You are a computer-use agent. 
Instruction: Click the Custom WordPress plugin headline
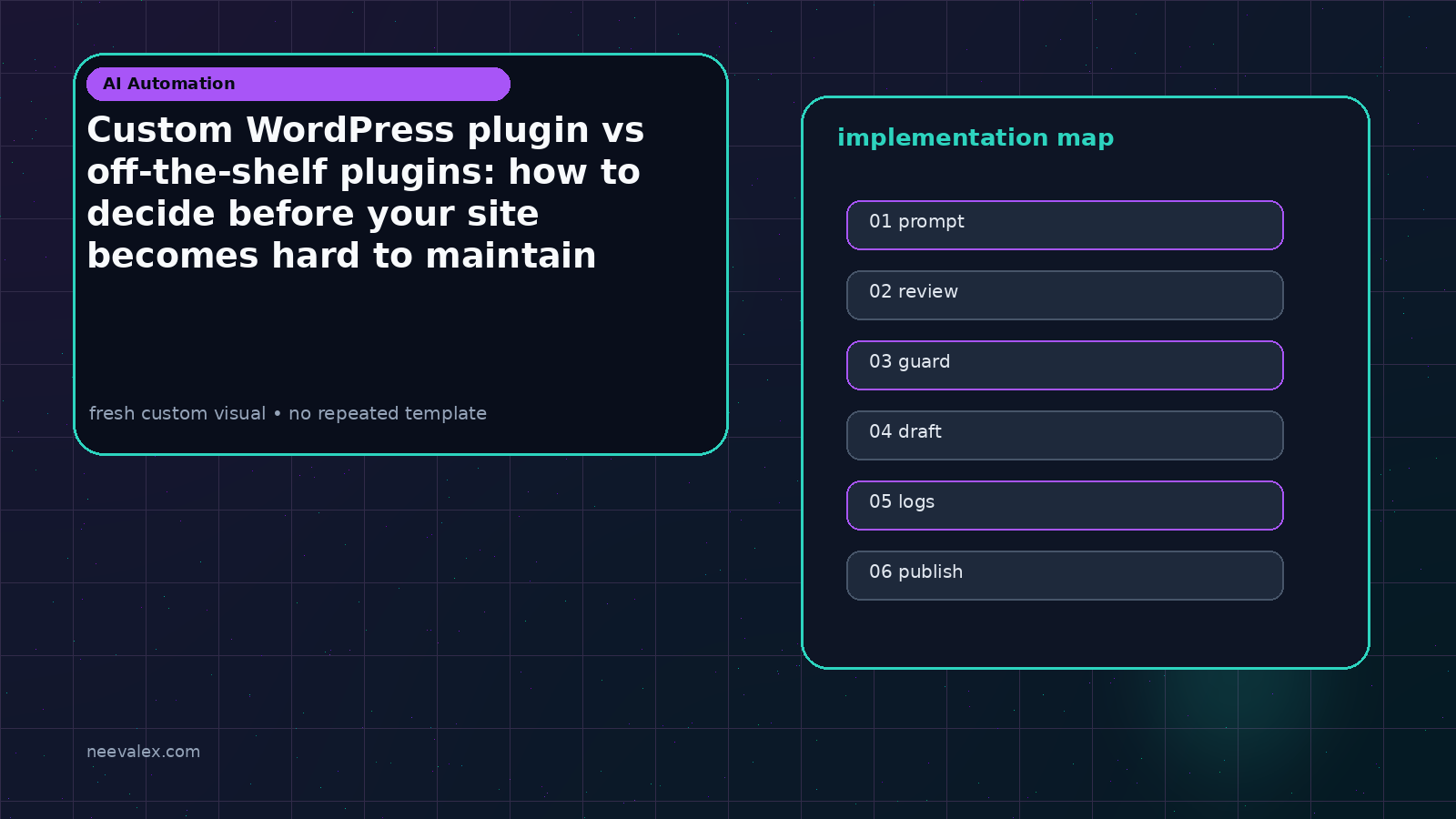[x=365, y=193]
